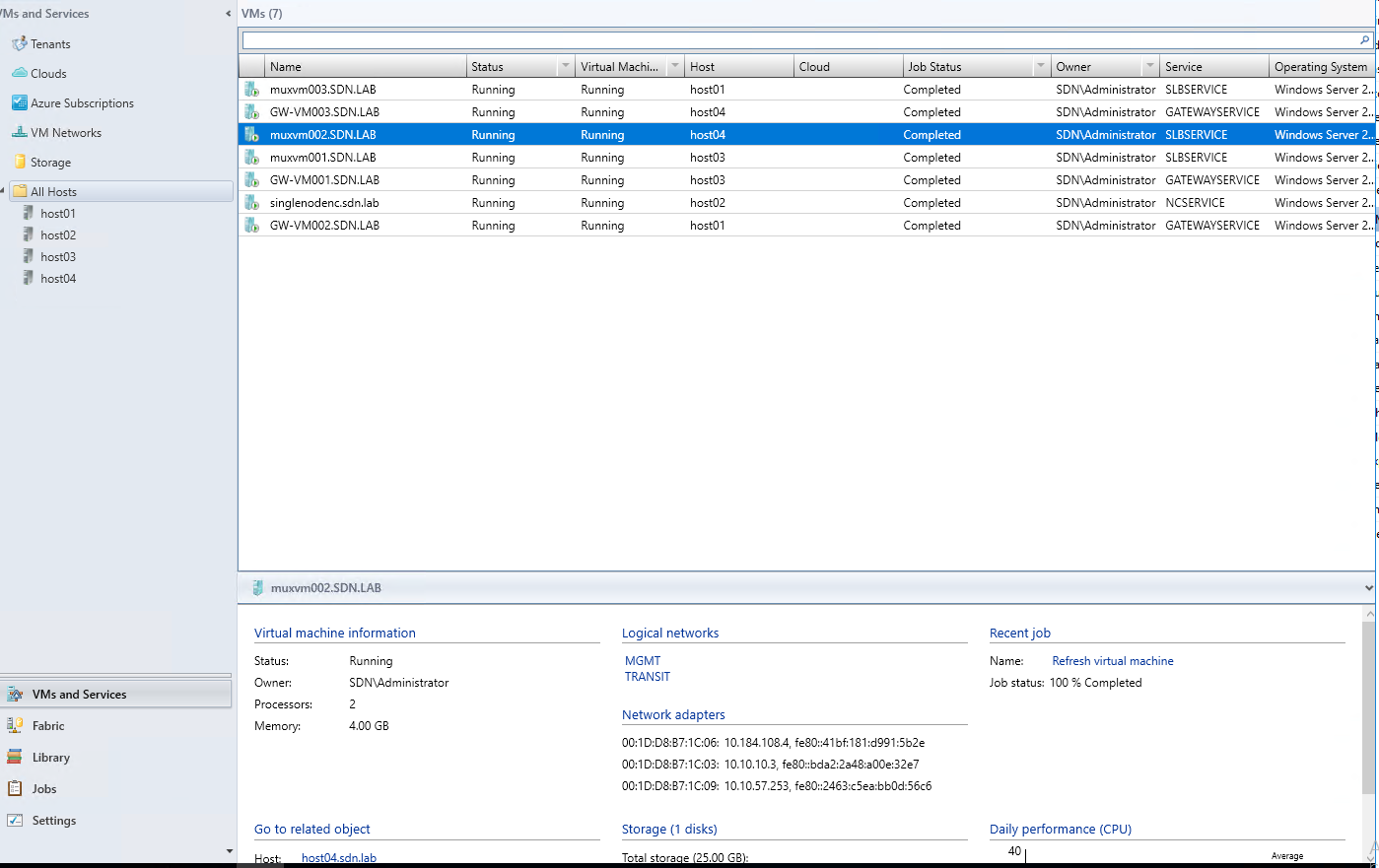
Task: Sort by the Operating System column header
Action: coord(1321,66)
